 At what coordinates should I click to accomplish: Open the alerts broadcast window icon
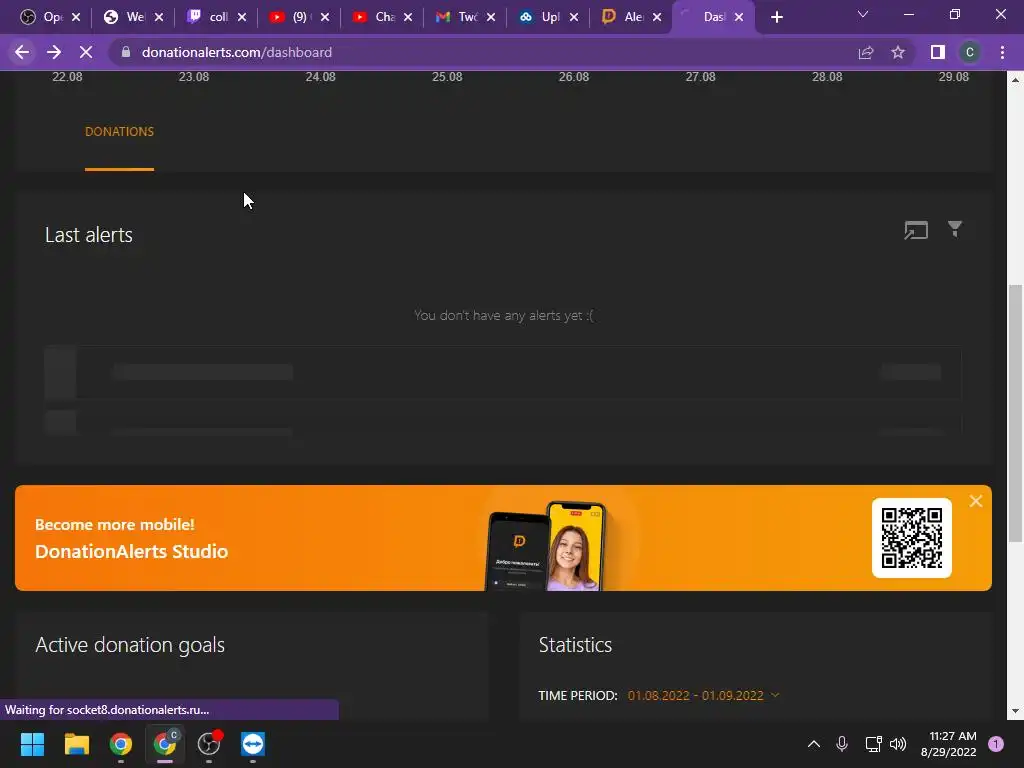pos(916,231)
